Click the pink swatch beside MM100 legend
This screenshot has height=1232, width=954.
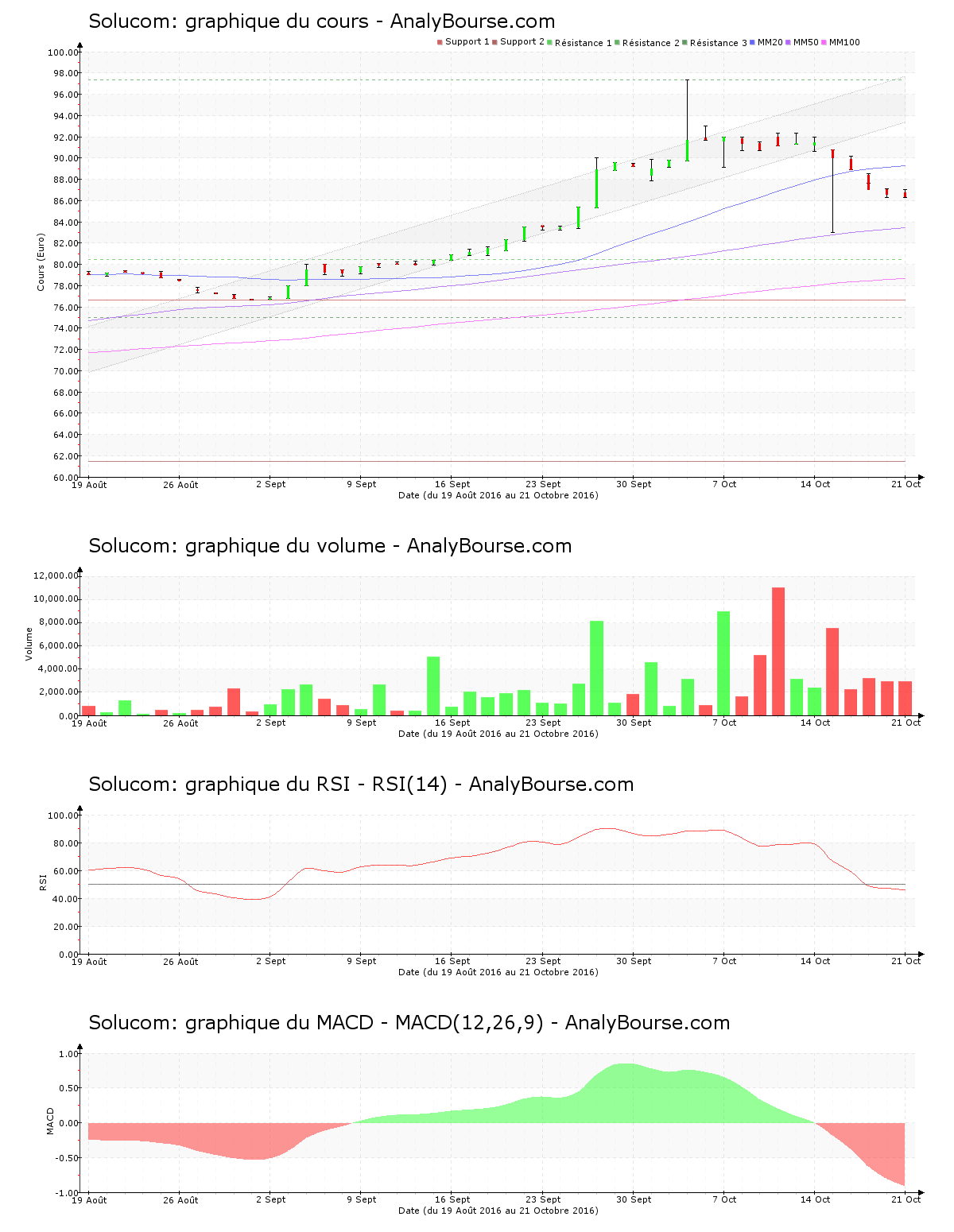pyautogui.click(x=824, y=42)
